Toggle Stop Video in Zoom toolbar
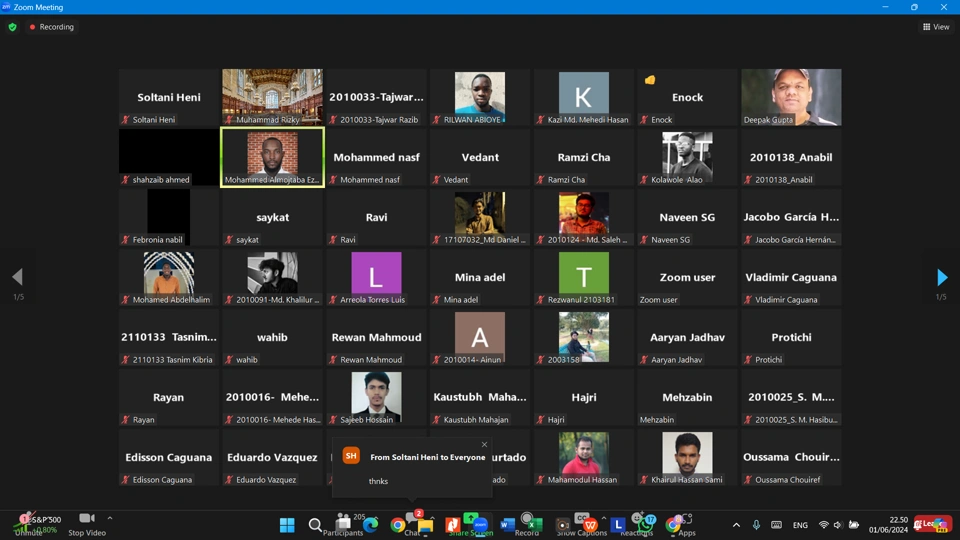This screenshot has width=960, height=540. point(87,524)
